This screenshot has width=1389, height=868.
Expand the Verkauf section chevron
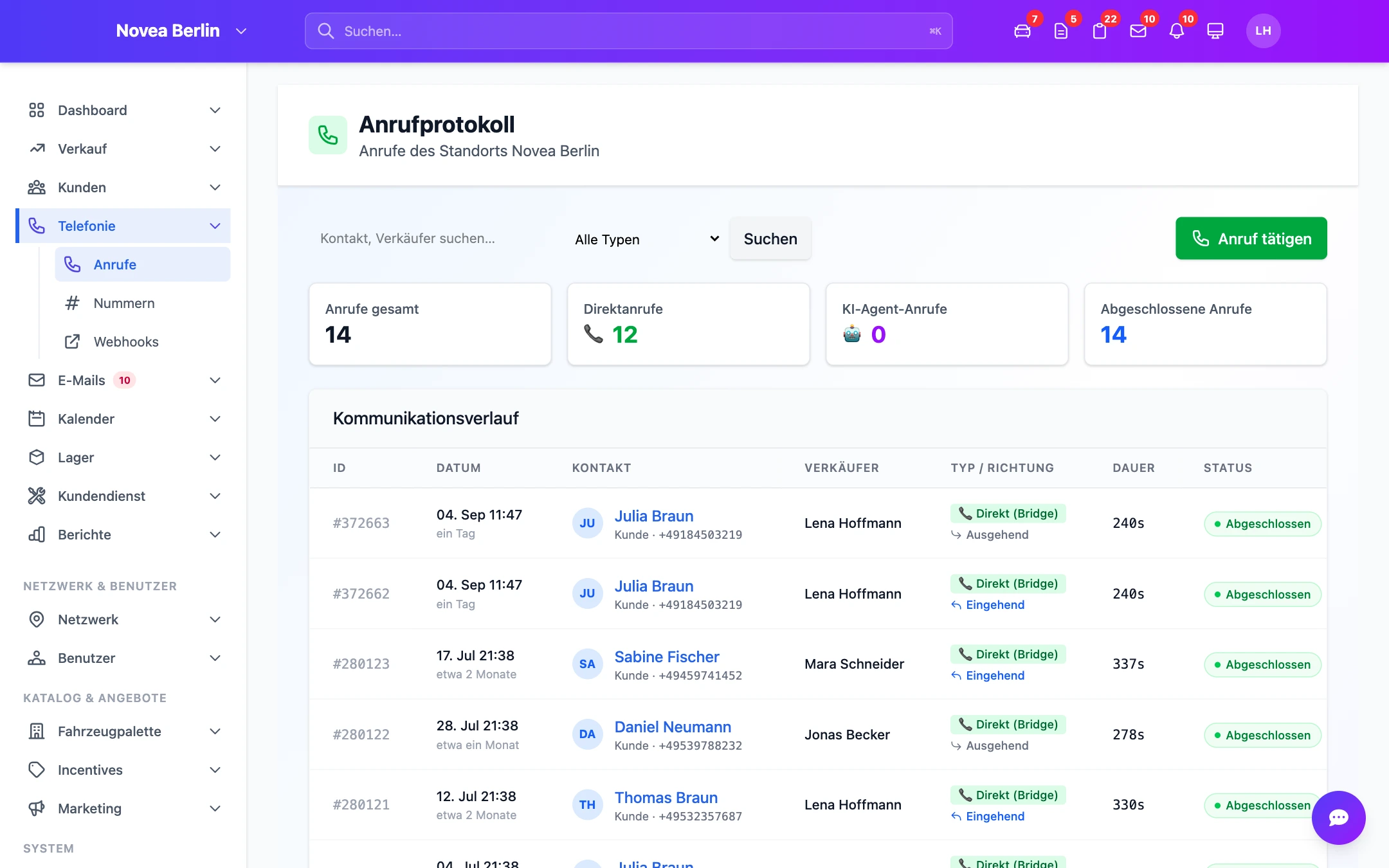pyautogui.click(x=215, y=149)
